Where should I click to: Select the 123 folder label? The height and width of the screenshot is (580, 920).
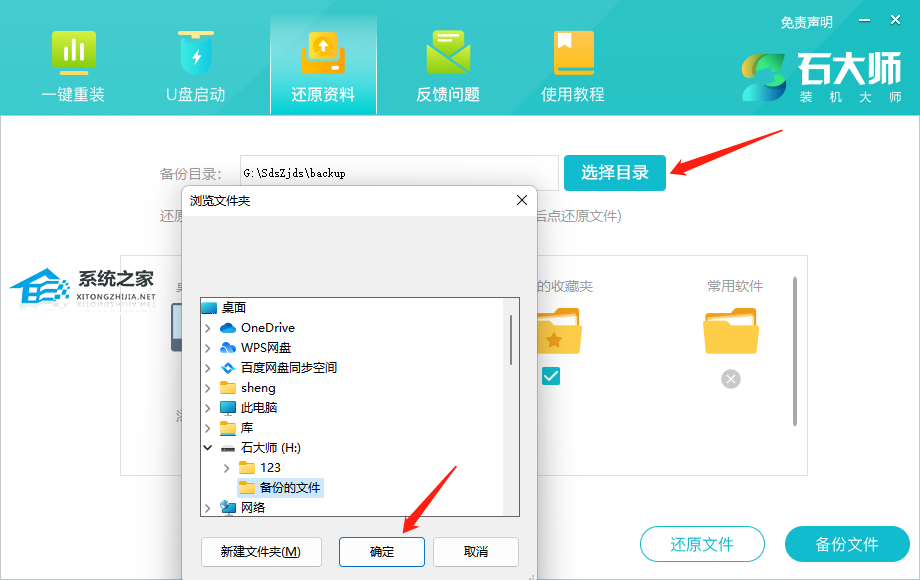pyautogui.click(x=270, y=467)
